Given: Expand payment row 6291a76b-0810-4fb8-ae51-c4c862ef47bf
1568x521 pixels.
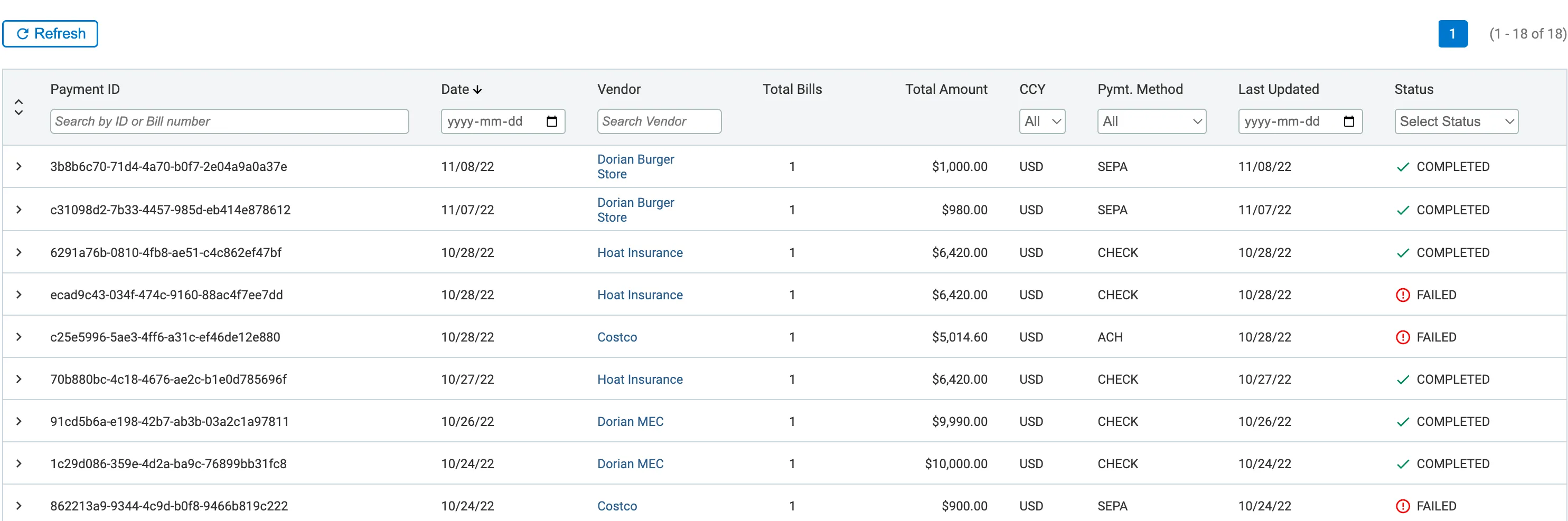Looking at the screenshot, I should [x=19, y=252].
